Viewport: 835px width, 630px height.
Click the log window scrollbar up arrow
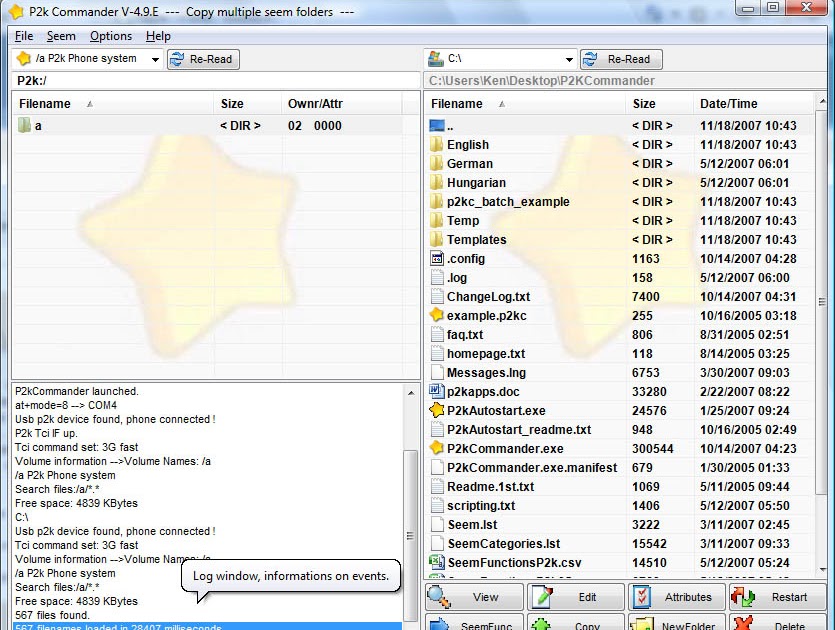pyautogui.click(x=411, y=393)
